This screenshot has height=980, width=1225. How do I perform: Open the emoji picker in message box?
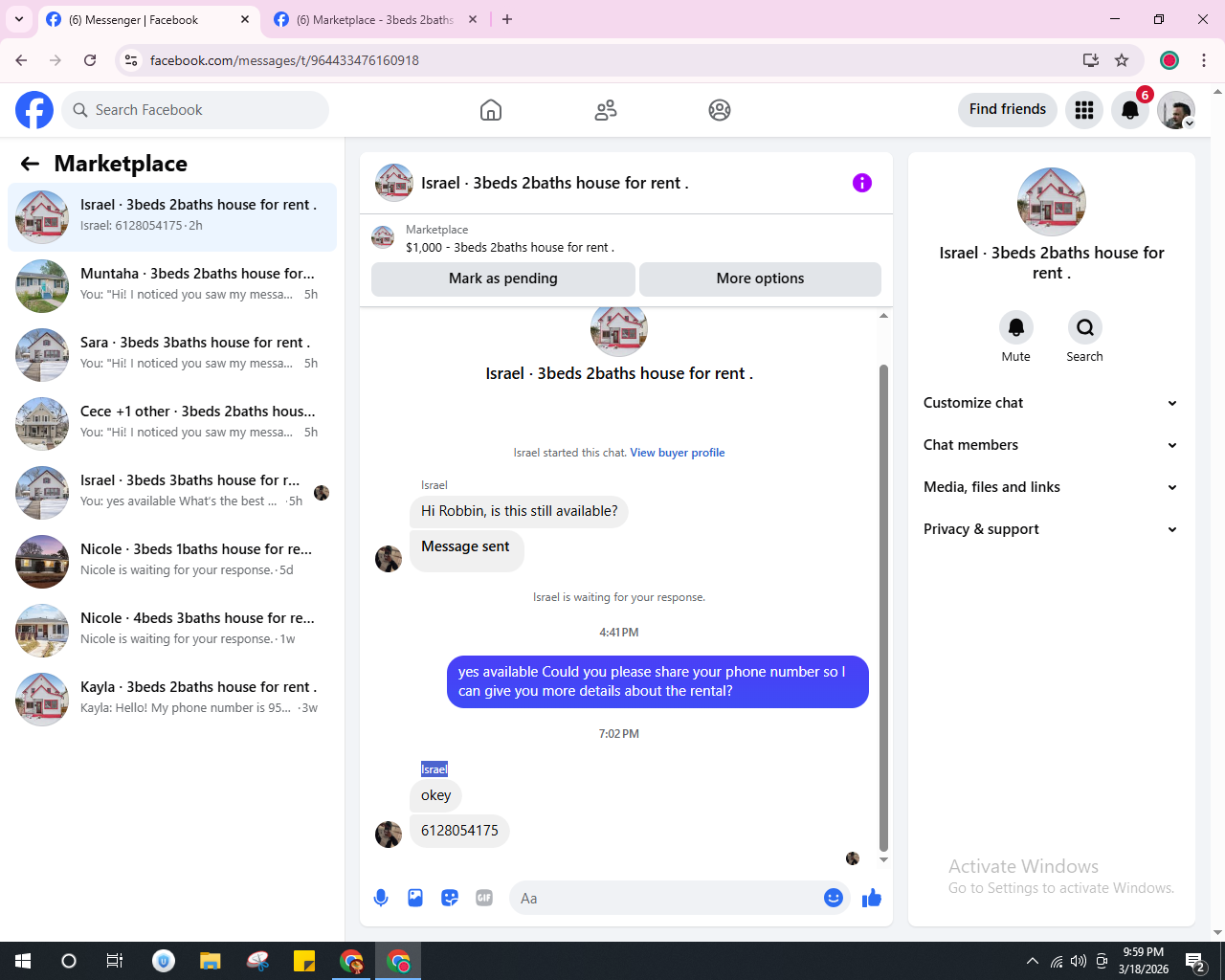(834, 898)
